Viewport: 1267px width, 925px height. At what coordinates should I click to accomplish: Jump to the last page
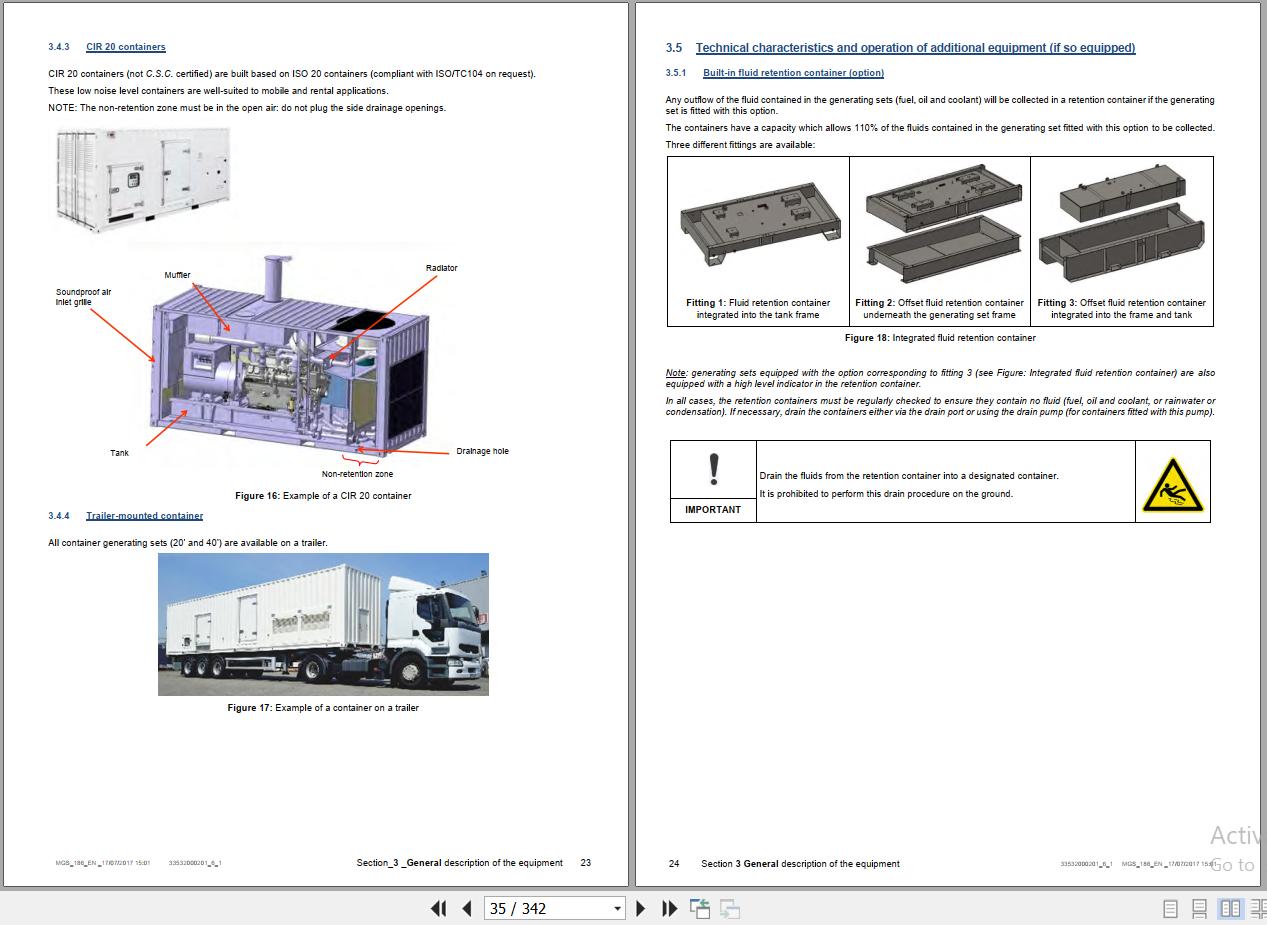[668, 908]
